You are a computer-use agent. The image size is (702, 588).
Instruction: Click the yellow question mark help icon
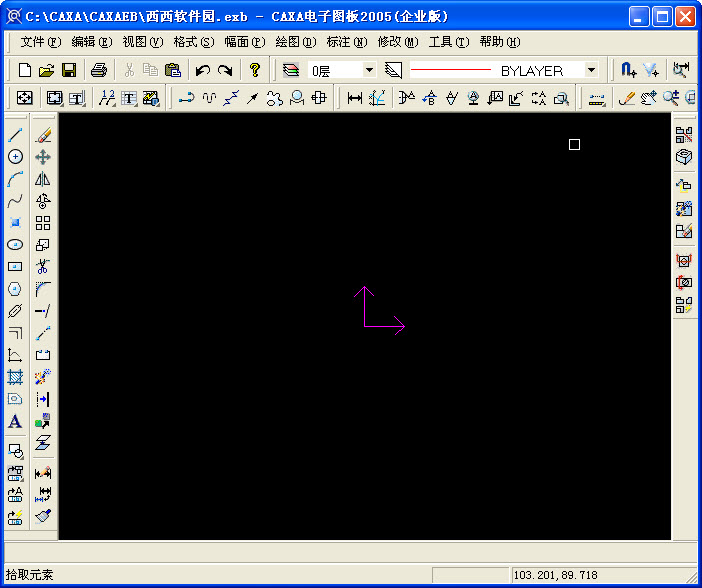point(255,70)
